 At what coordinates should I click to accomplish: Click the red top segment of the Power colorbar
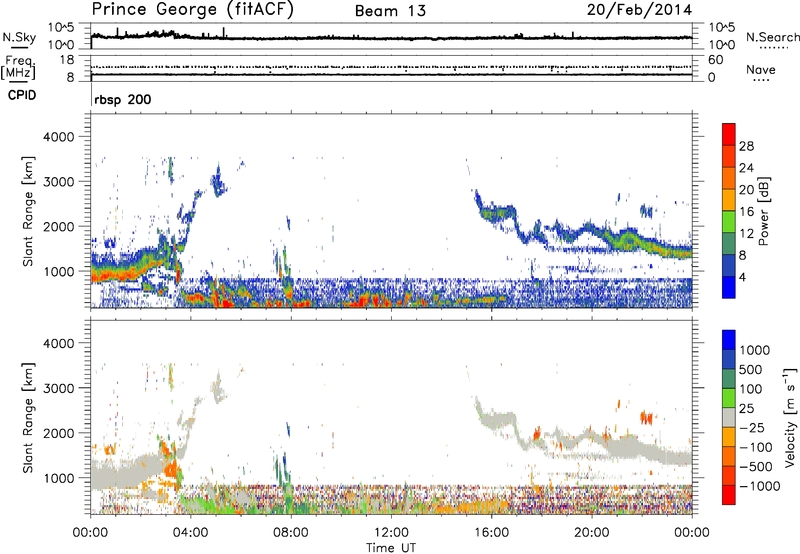tap(729, 134)
